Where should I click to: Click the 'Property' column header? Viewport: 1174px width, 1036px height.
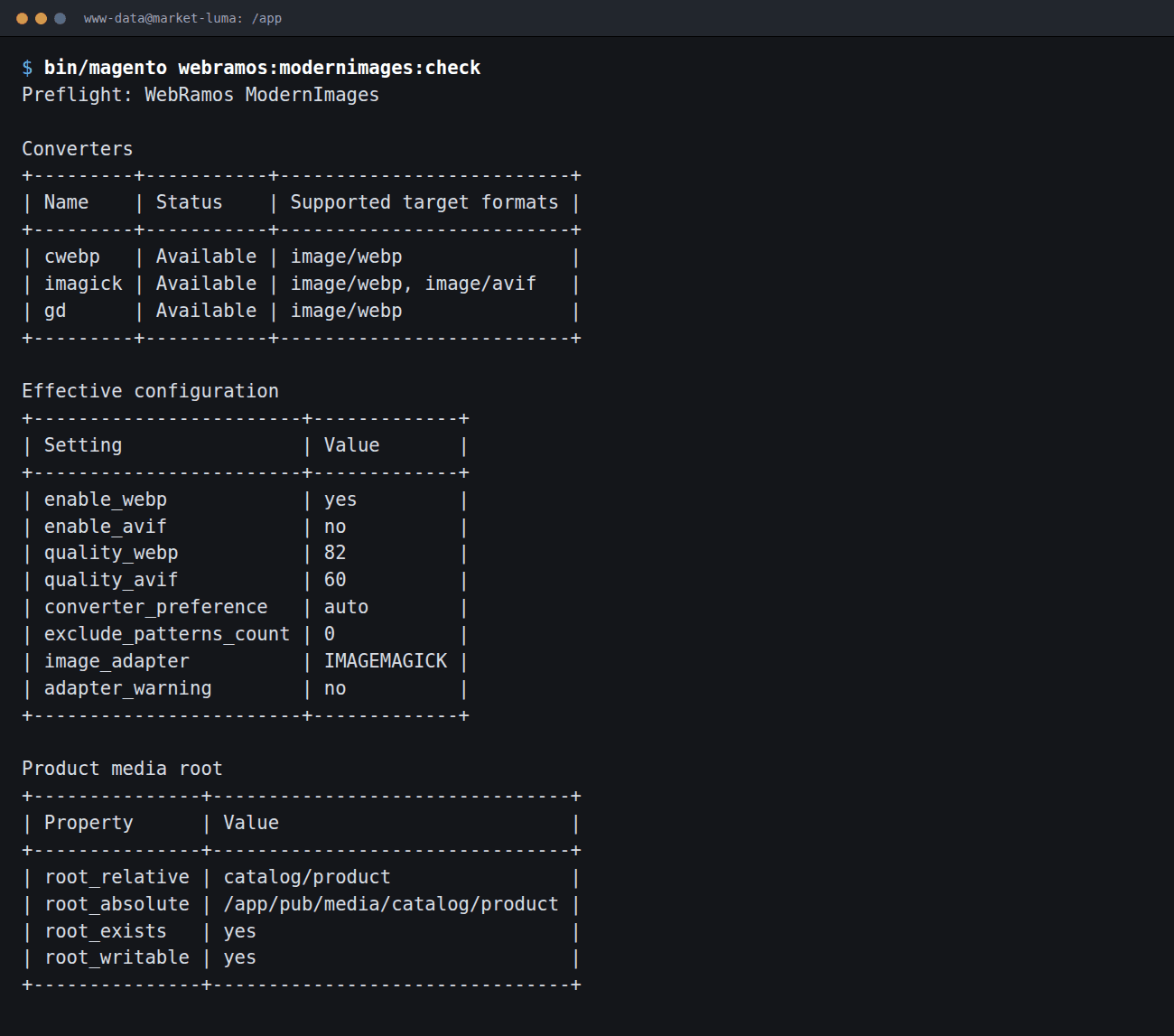(89, 823)
